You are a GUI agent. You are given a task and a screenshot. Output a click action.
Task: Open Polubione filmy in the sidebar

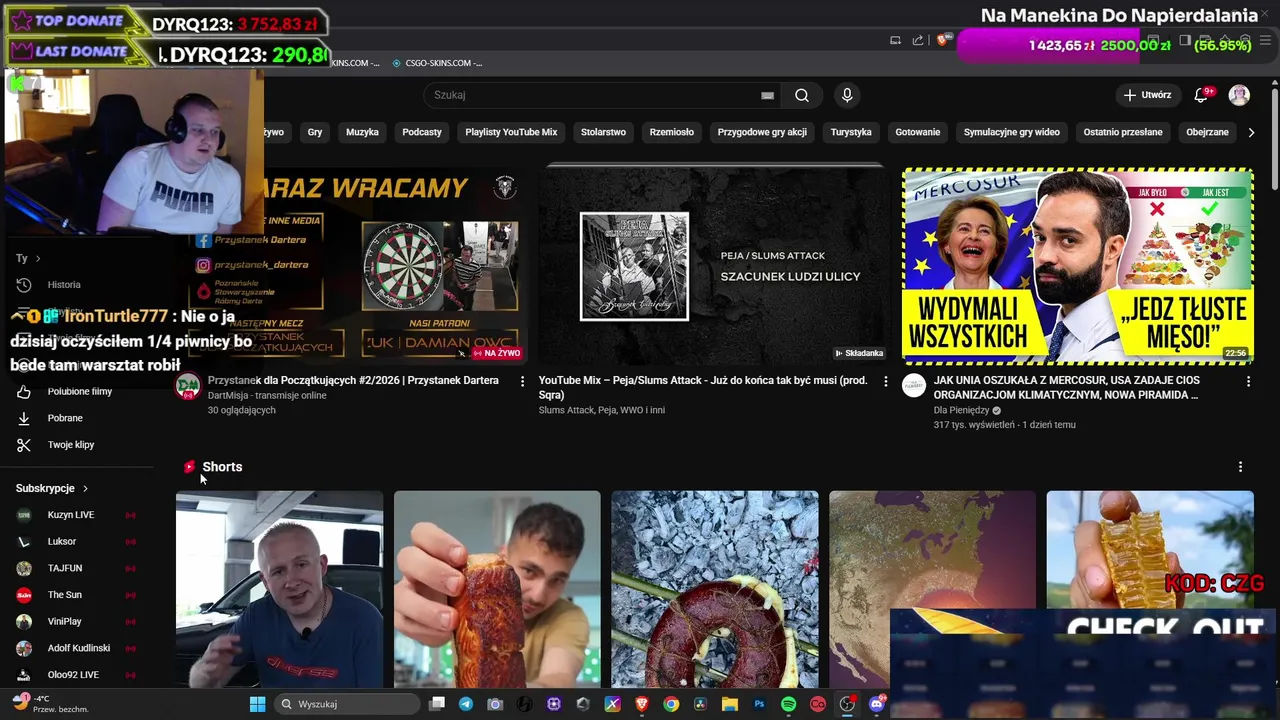click(80, 391)
